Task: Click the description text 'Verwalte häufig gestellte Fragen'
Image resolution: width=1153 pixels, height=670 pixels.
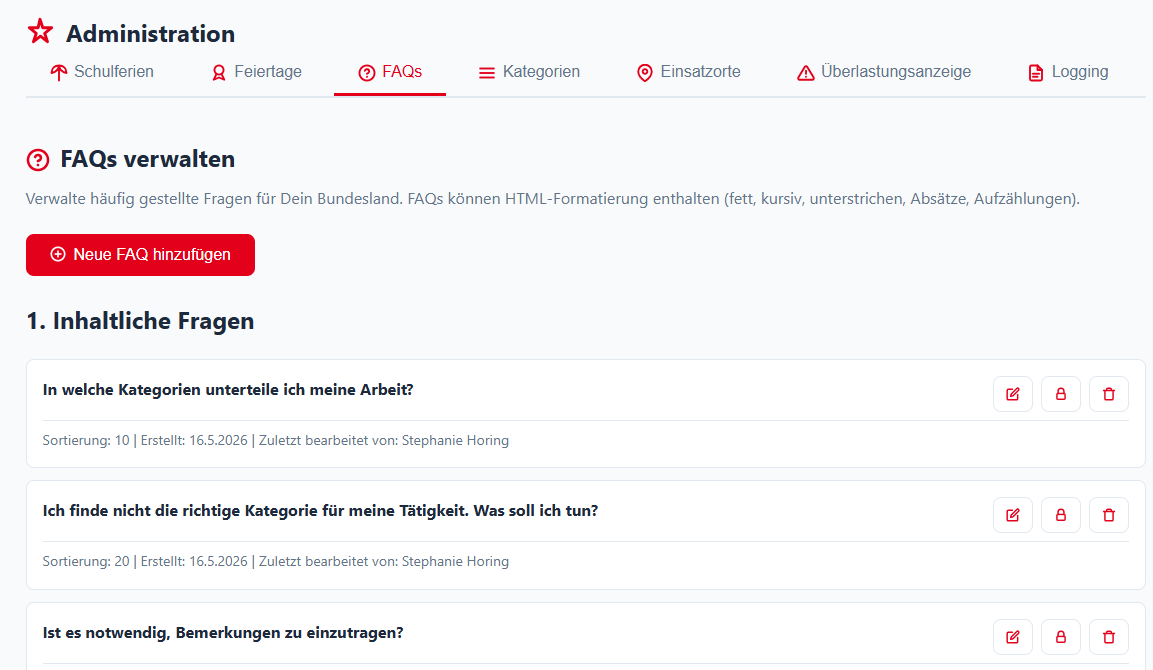Action: [553, 199]
